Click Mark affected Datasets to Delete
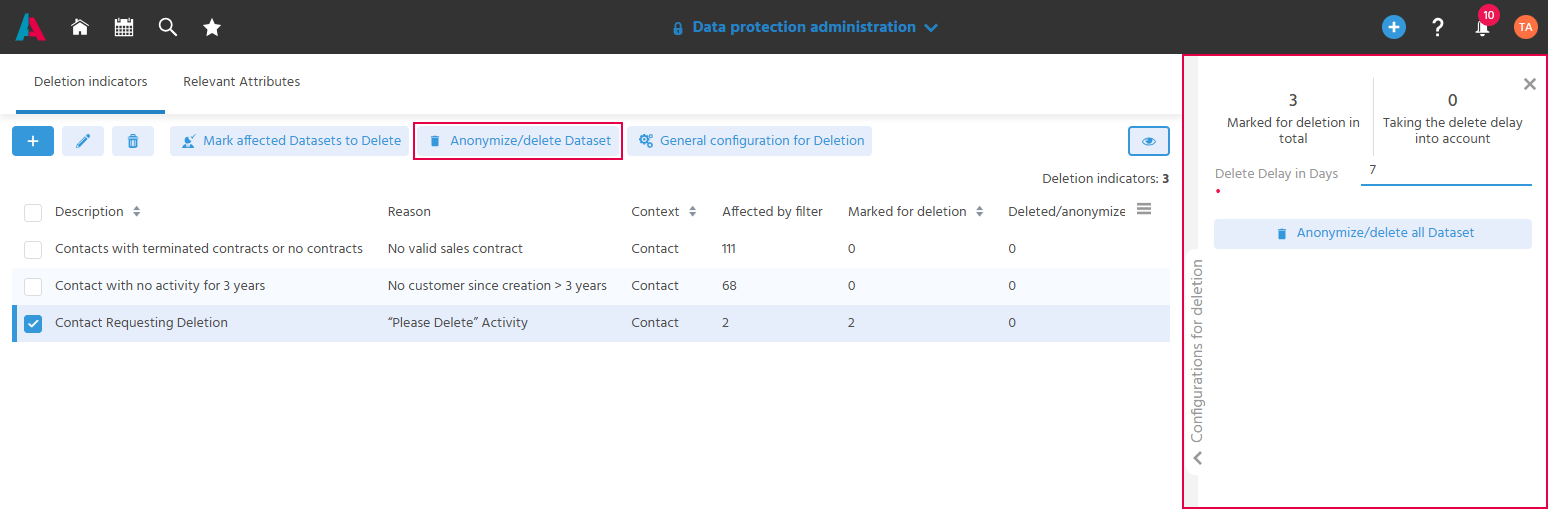The height and width of the screenshot is (509, 1548). point(291,141)
